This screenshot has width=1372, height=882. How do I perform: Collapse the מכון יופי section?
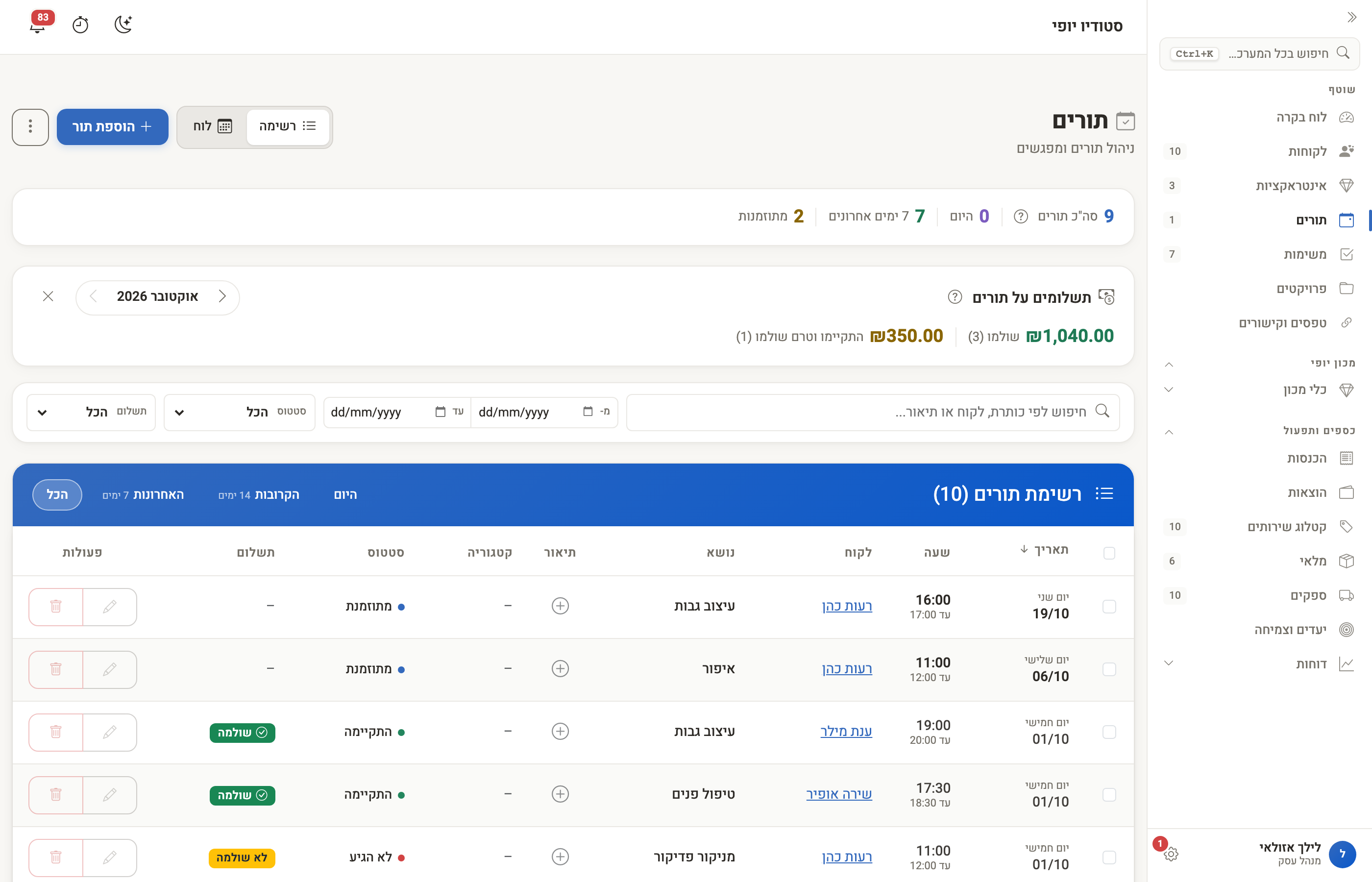[1169, 364]
